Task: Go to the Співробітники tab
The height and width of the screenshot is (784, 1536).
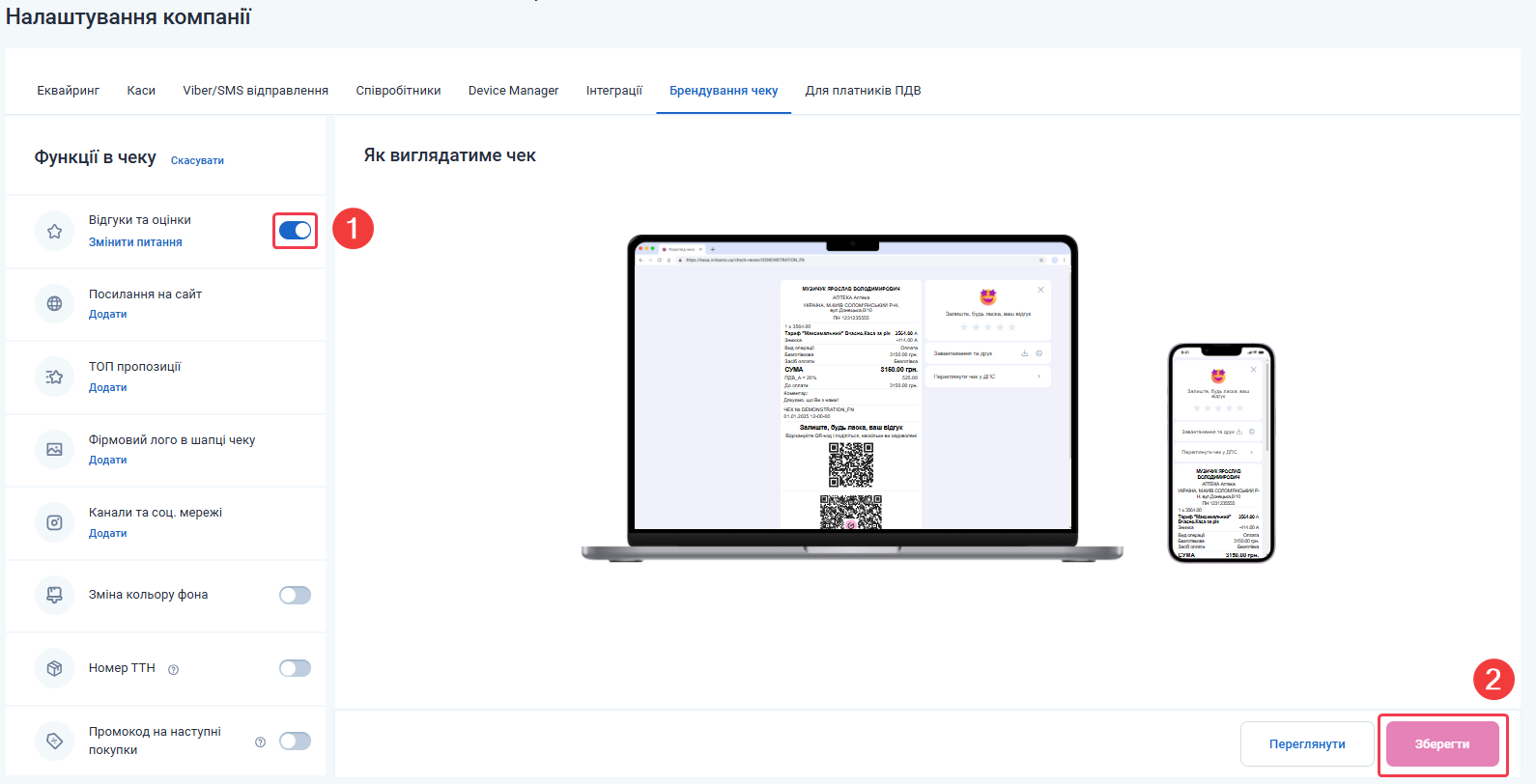Action: click(399, 91)
